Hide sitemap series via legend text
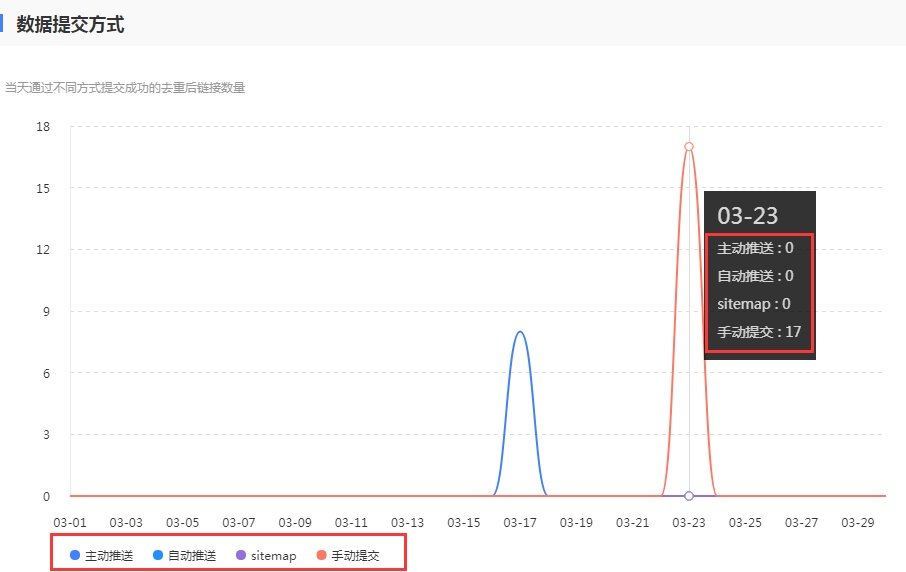906x572 pixels. point(273,555)
